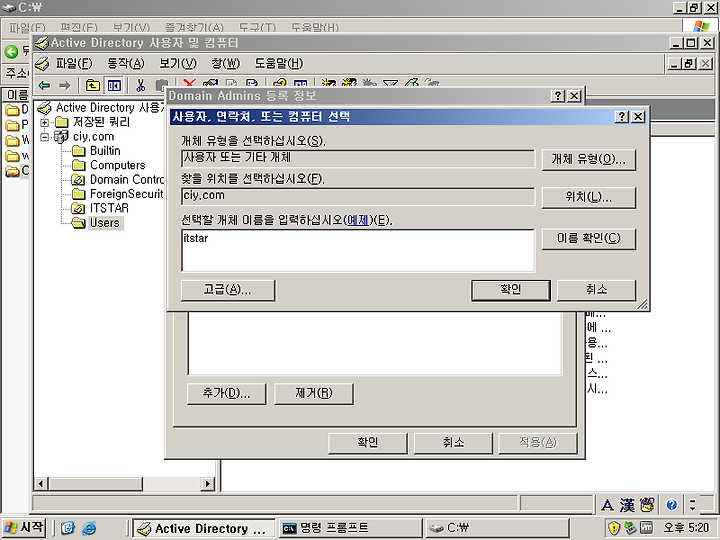Open the 창(W) menu
Viewport: 720px width, 540px height.
pos(225,63)
